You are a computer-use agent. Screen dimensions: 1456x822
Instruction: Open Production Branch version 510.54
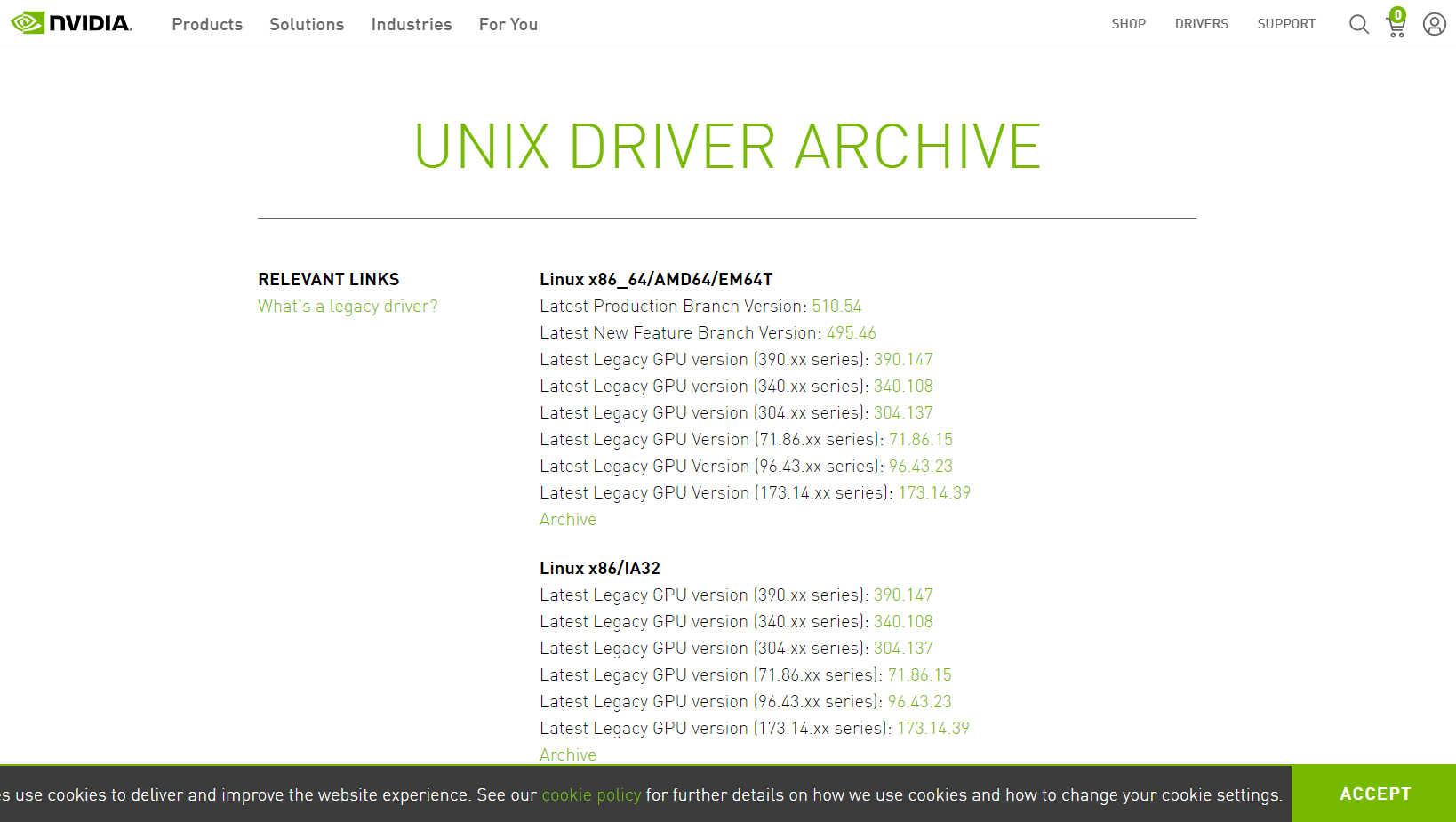836,307
